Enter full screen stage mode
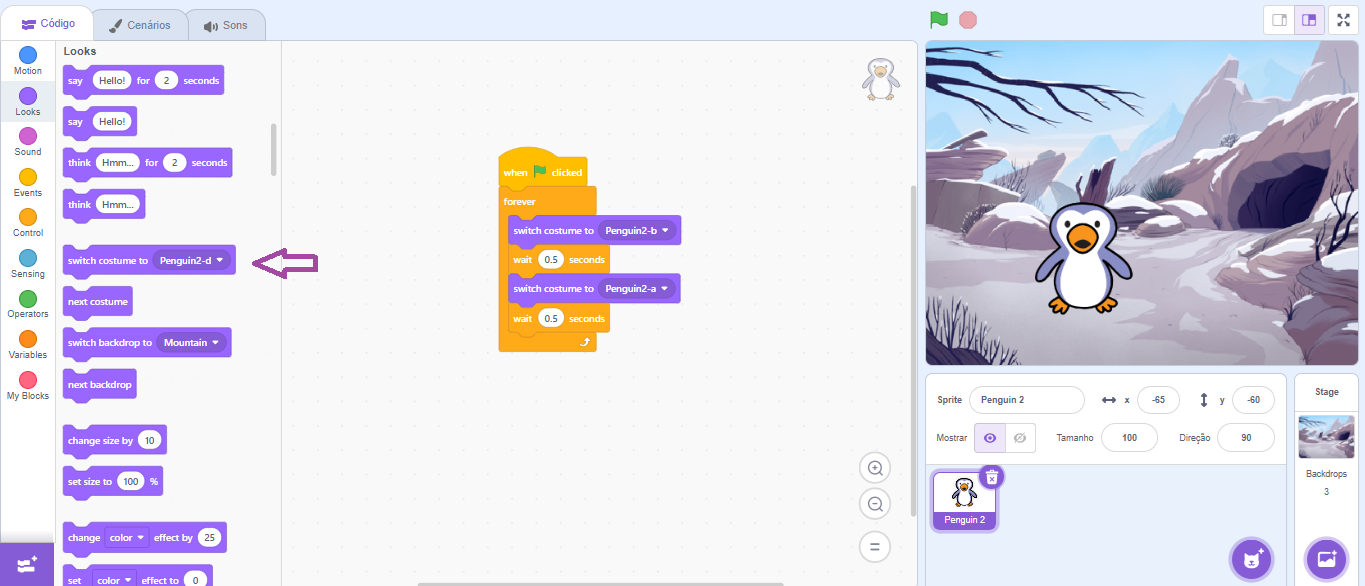Viewport: 1365px width, 586px height. click(1343, 20)
